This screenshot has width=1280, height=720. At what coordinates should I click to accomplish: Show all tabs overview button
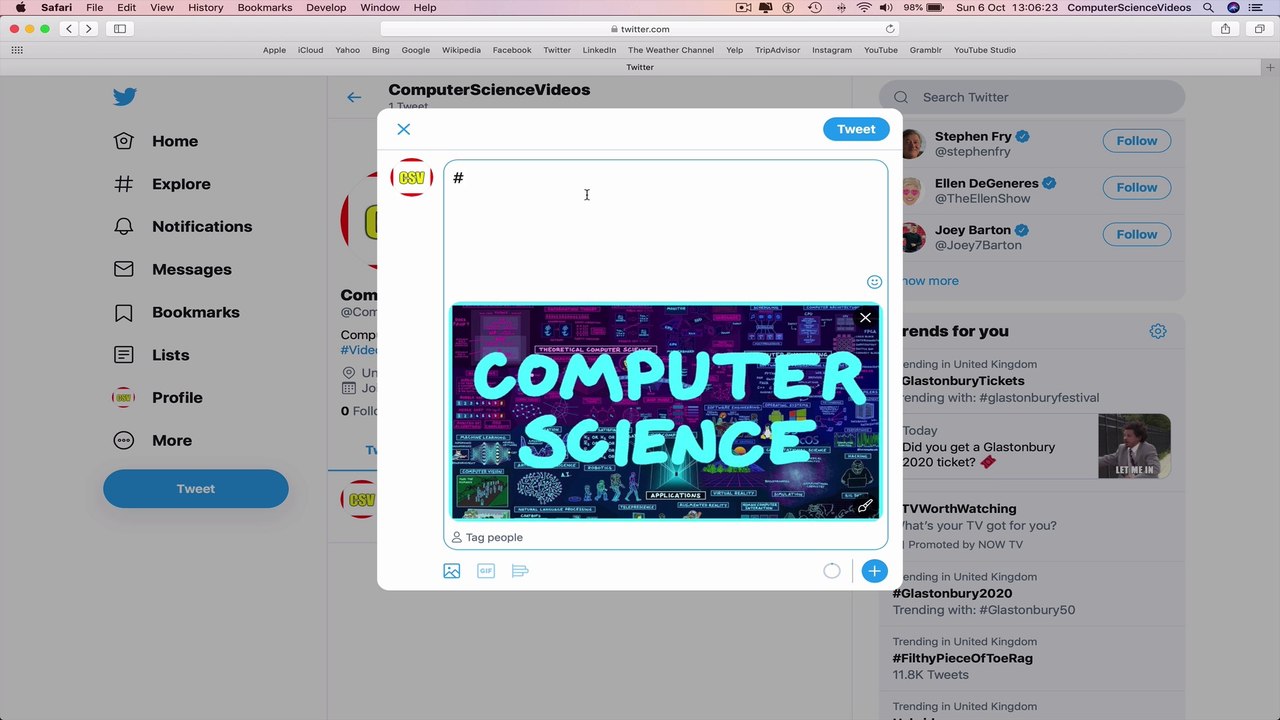click(1260, 29)
